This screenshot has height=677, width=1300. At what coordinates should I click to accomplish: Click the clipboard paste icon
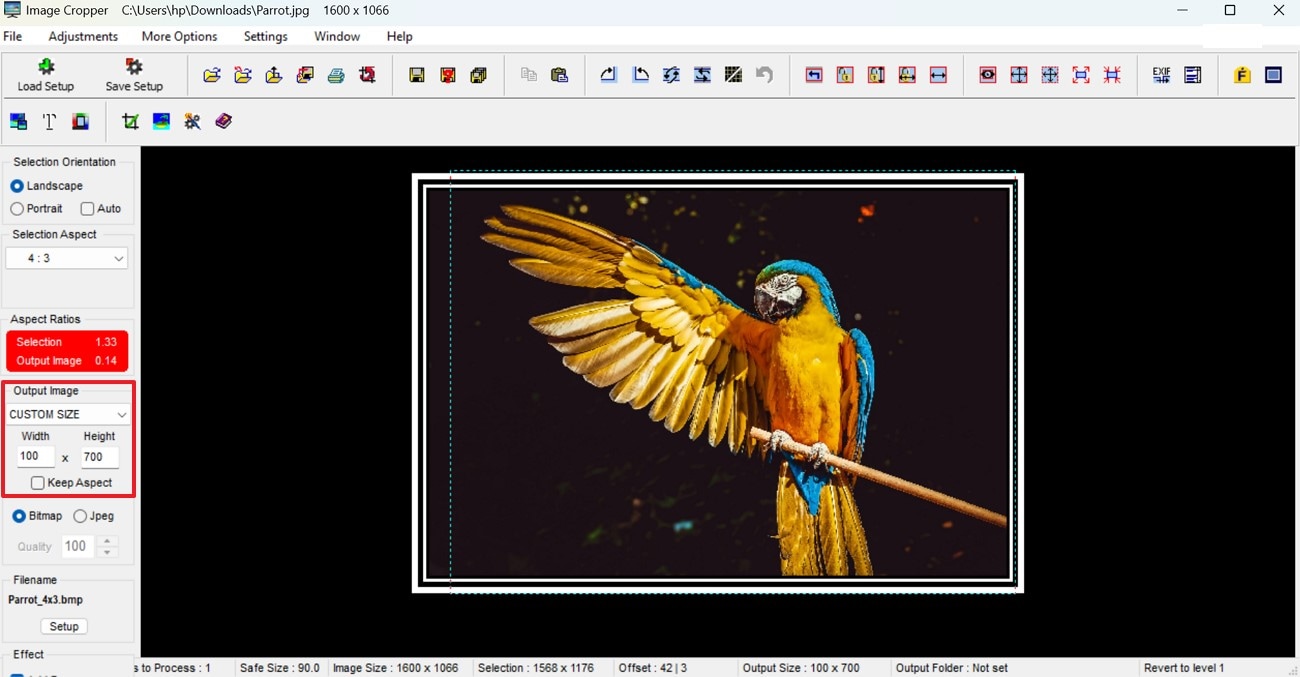click(559, 75)
